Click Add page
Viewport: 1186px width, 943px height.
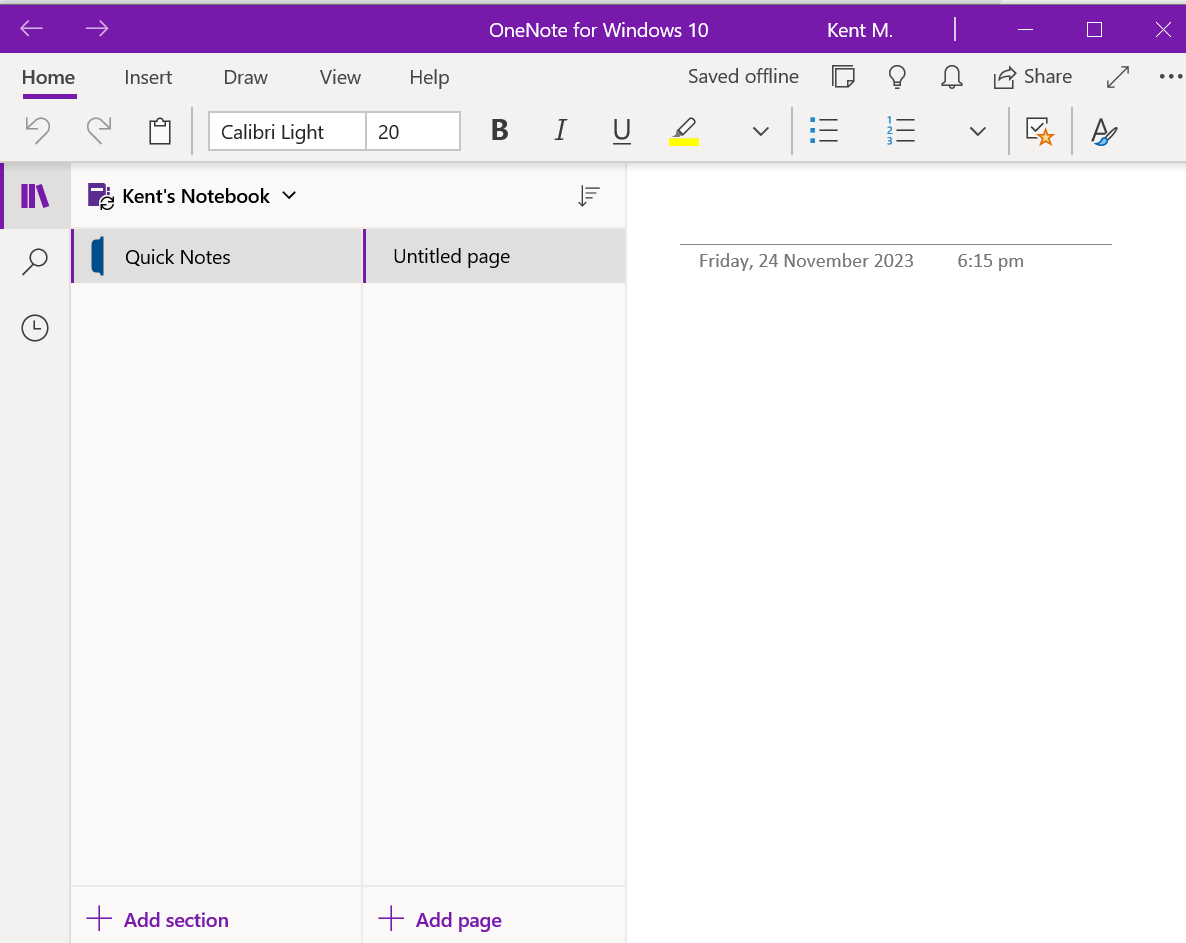coord(439,920)
